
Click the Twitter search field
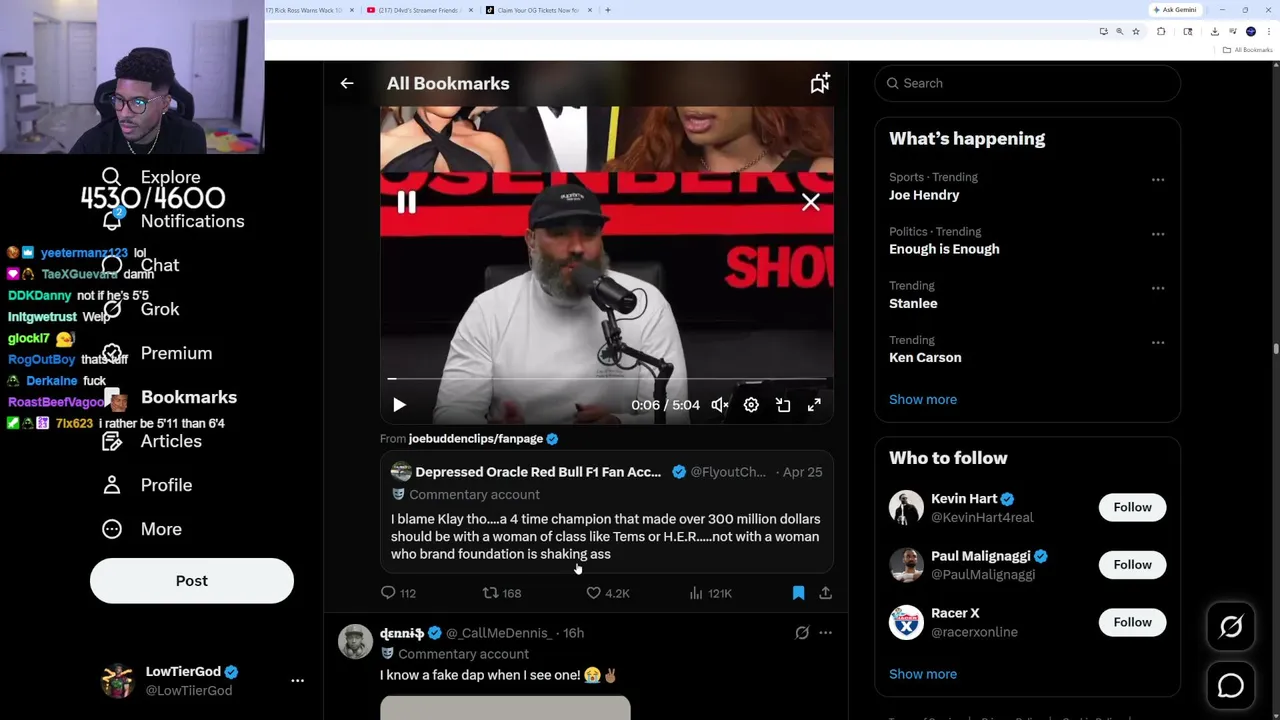coord(1027,83)
